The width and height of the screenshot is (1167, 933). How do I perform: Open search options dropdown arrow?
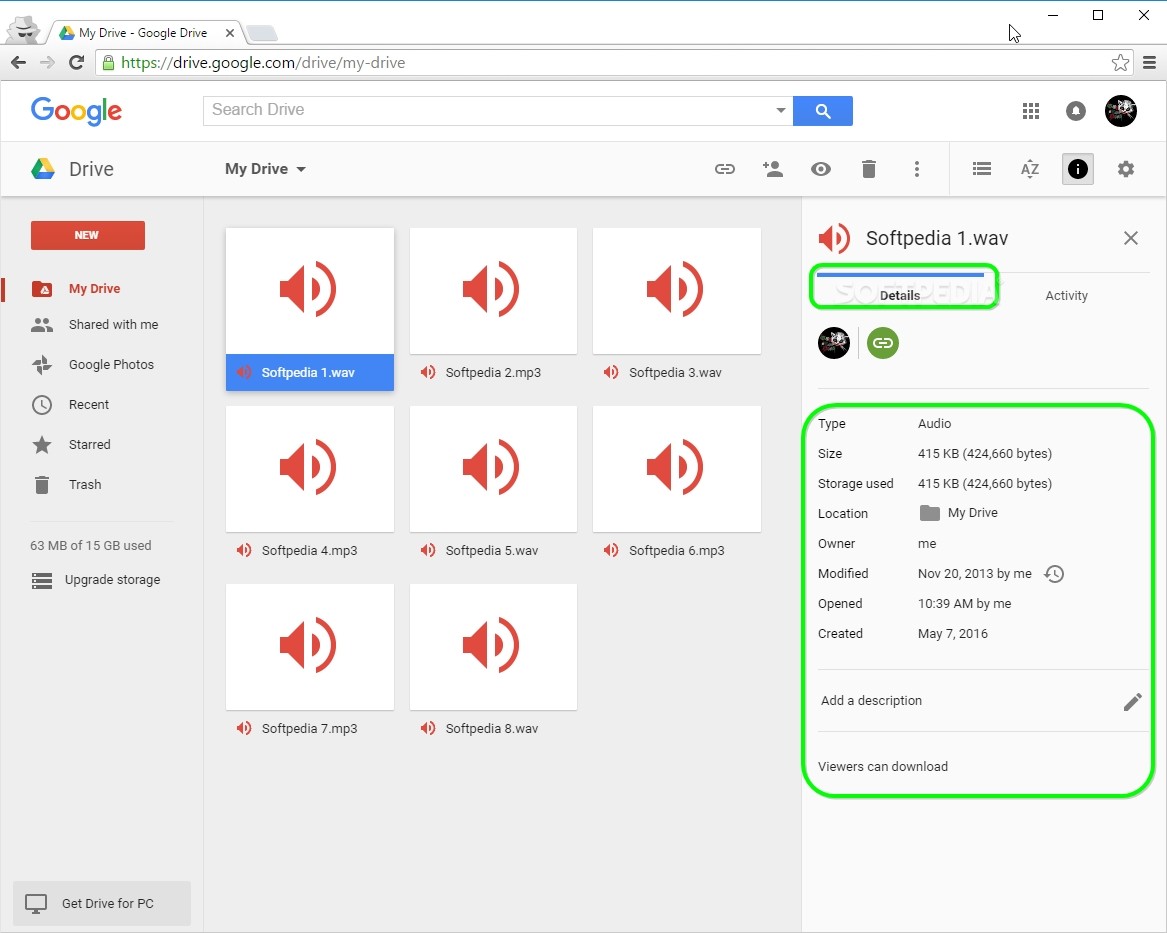coord(780,110)
